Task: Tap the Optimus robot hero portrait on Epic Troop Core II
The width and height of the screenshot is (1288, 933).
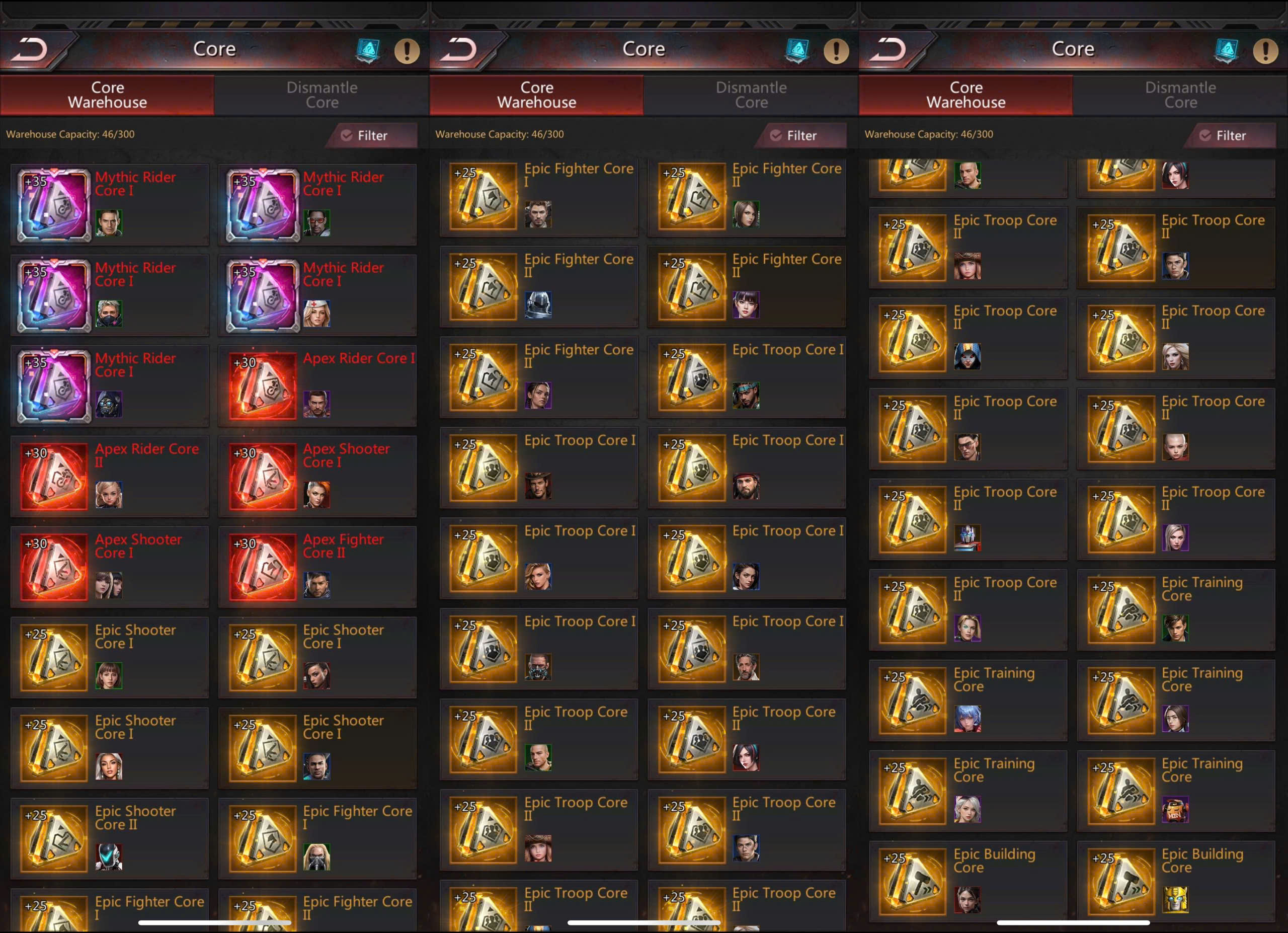Action: coord(967,538)
